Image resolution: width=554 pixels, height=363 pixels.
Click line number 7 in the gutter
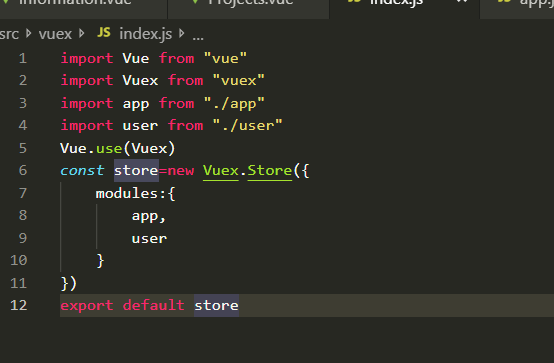tap(23, 193)
